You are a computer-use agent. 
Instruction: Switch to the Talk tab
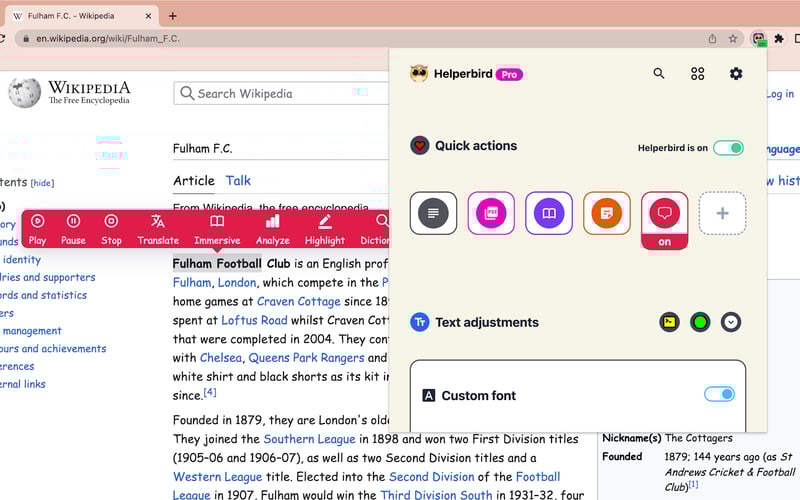point(238,181)
